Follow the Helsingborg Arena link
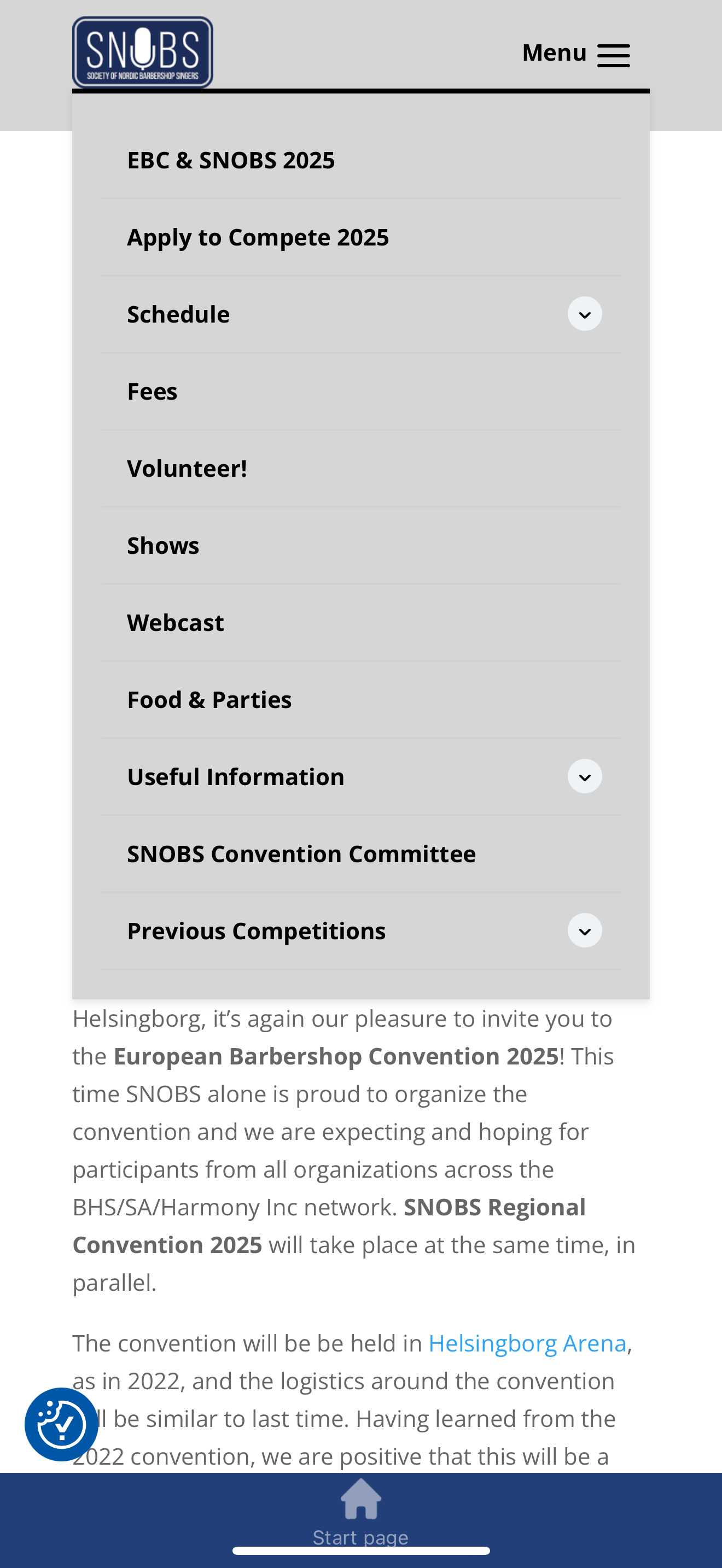The width and height of the screenshot is (722, 1568). pyautogui.click(x=527, y=1343)
